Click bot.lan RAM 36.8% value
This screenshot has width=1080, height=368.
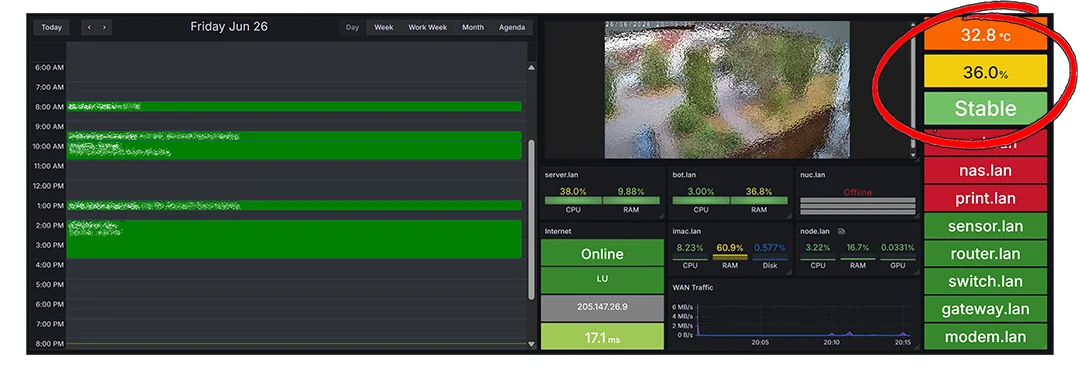coord(759,192)
